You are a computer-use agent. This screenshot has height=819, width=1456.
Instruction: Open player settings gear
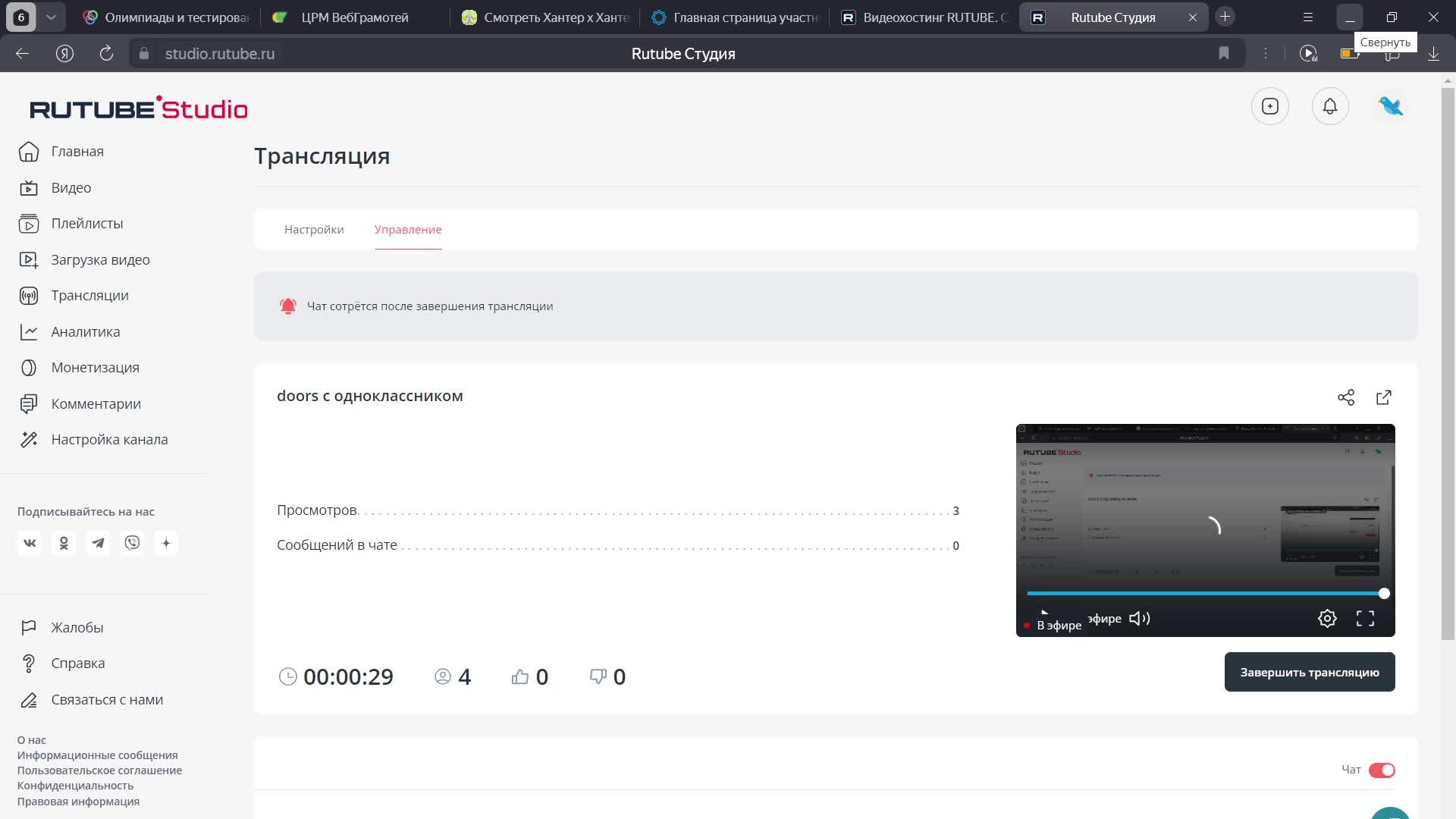click(x=1327, y=619)
